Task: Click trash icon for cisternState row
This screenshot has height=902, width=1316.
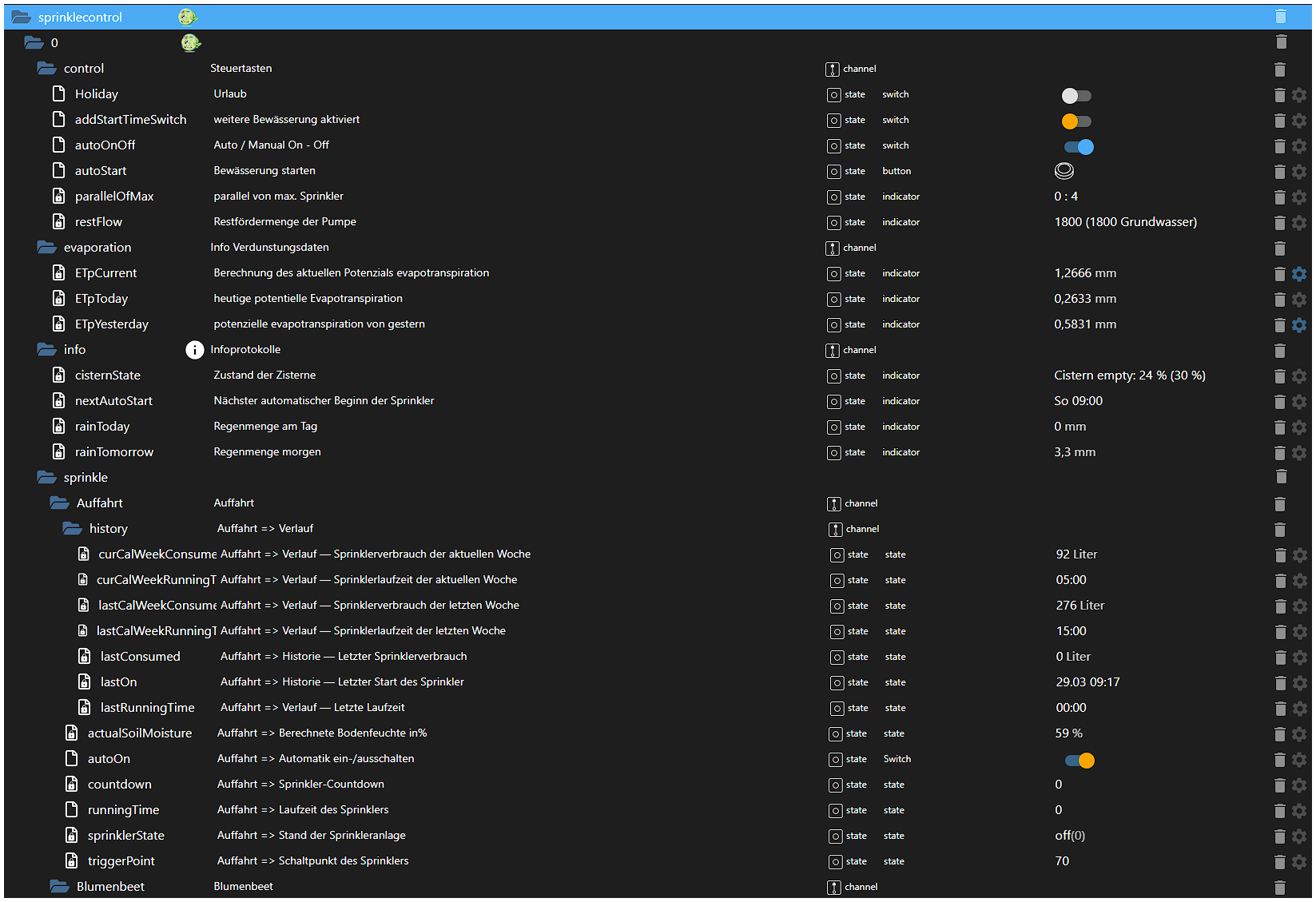Action: coord(1279,376)
